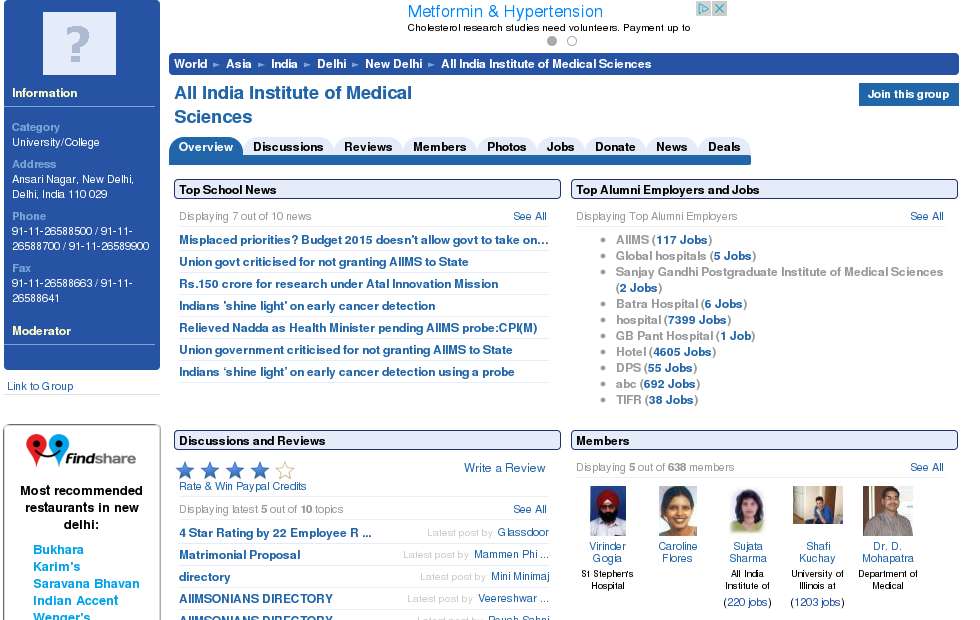Click the group placeholder question mark image

[79, 43]
